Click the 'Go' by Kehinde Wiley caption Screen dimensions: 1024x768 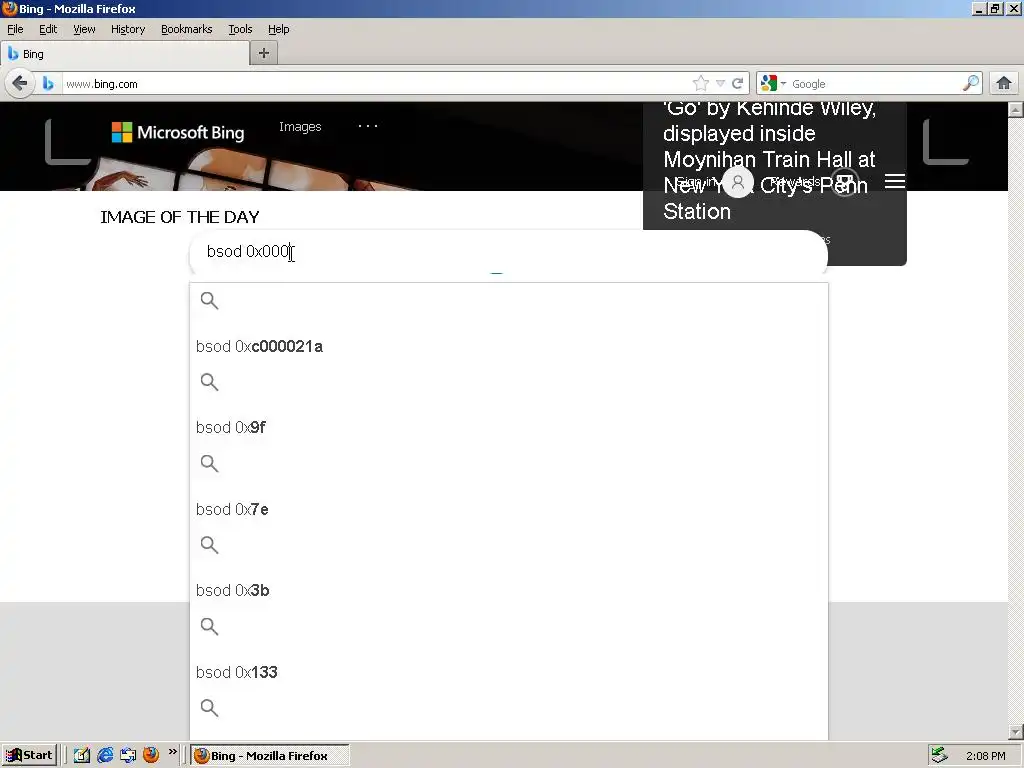pyautogui.click(x=769, y=159)
